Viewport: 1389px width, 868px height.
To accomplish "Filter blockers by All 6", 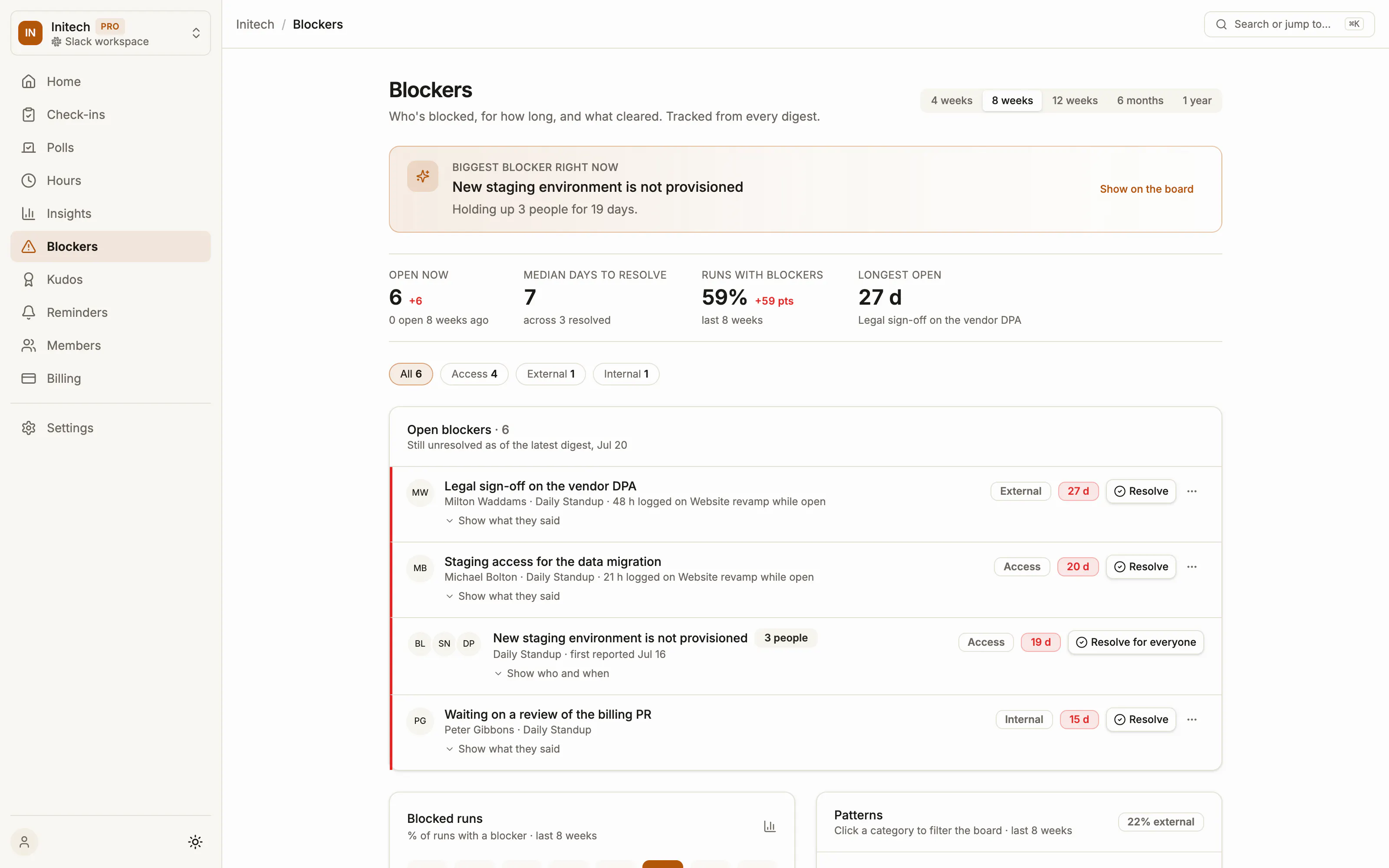I will click(411, 374).
